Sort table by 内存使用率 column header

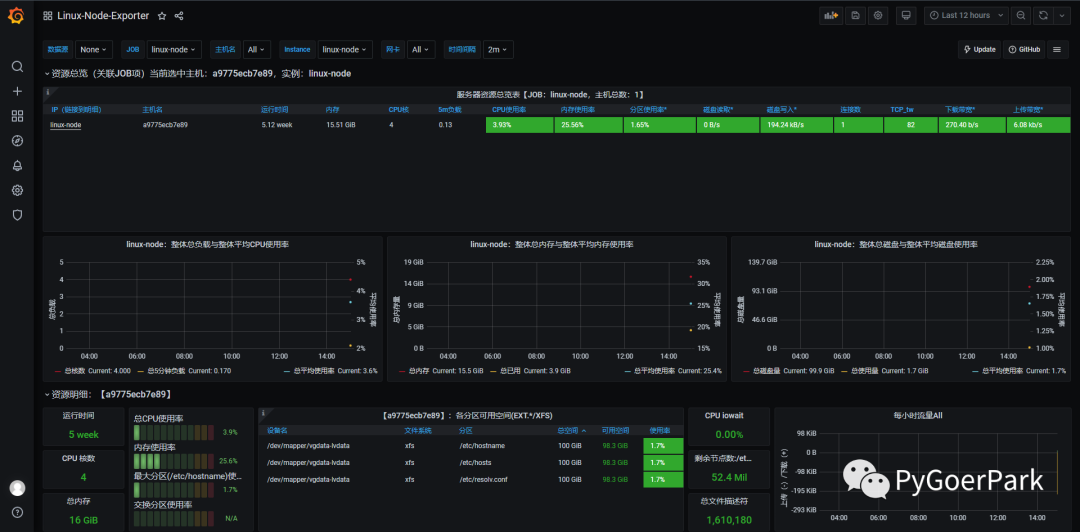pyautogui.click(x=578, y=110)
